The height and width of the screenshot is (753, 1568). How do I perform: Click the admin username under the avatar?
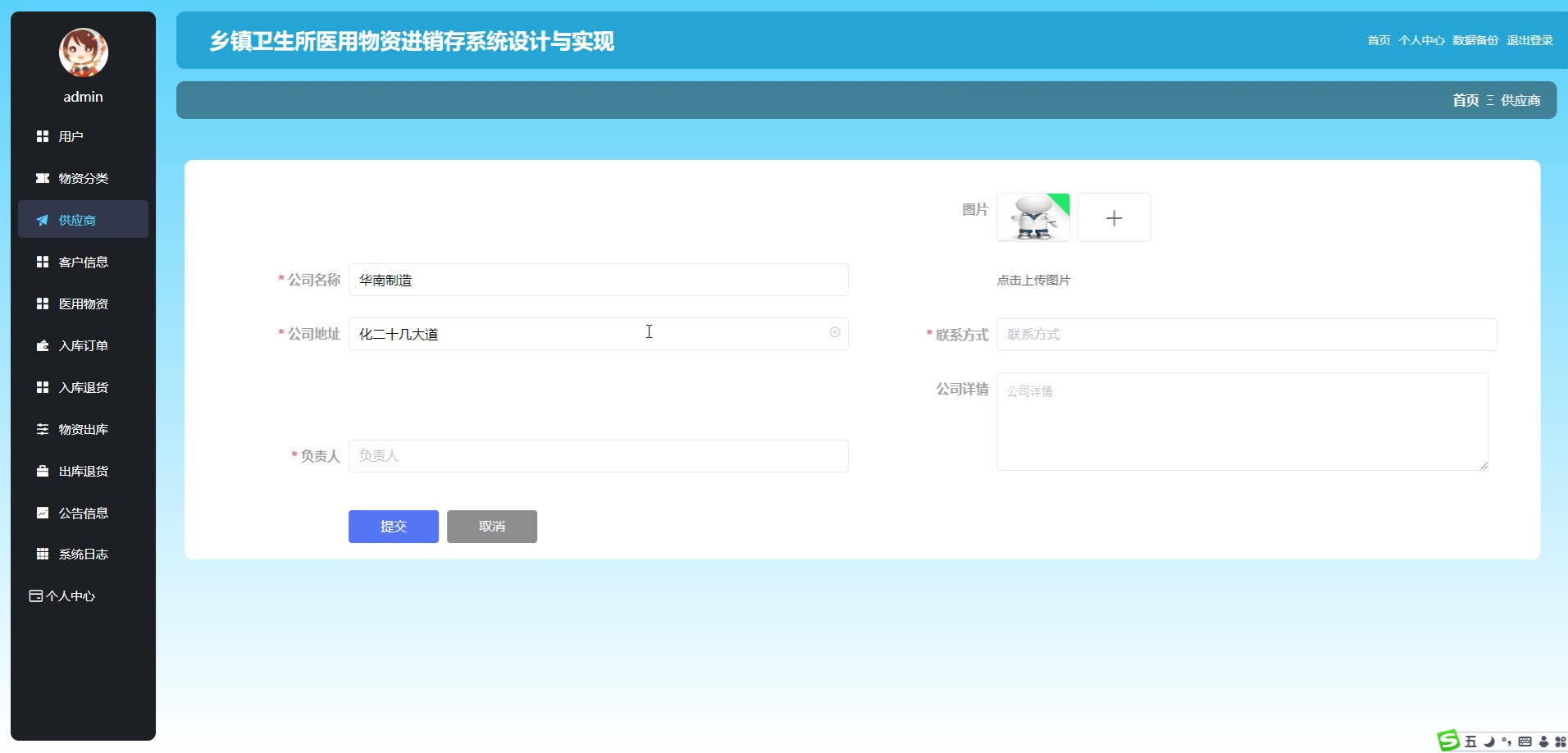pos(84,97)
